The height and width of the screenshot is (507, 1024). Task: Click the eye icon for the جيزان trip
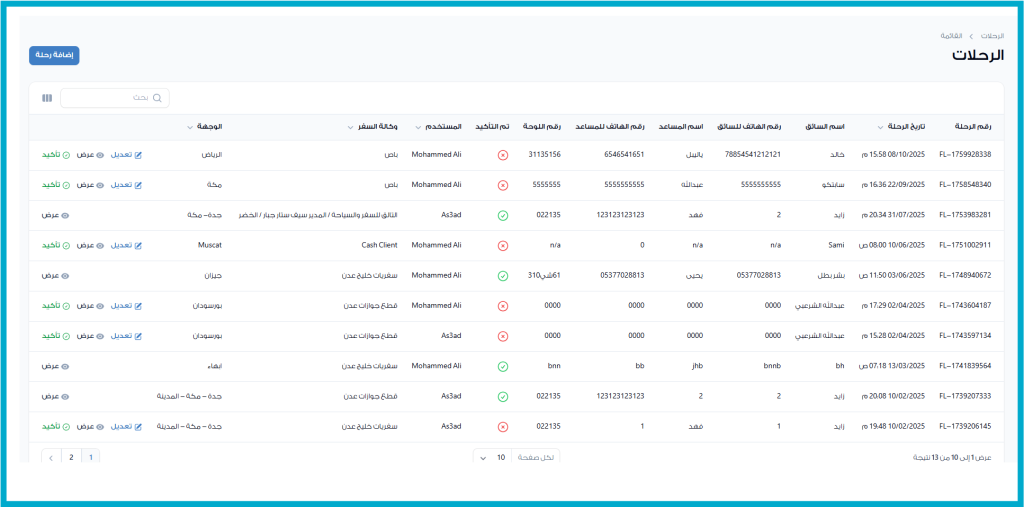[x=66, y=275]
